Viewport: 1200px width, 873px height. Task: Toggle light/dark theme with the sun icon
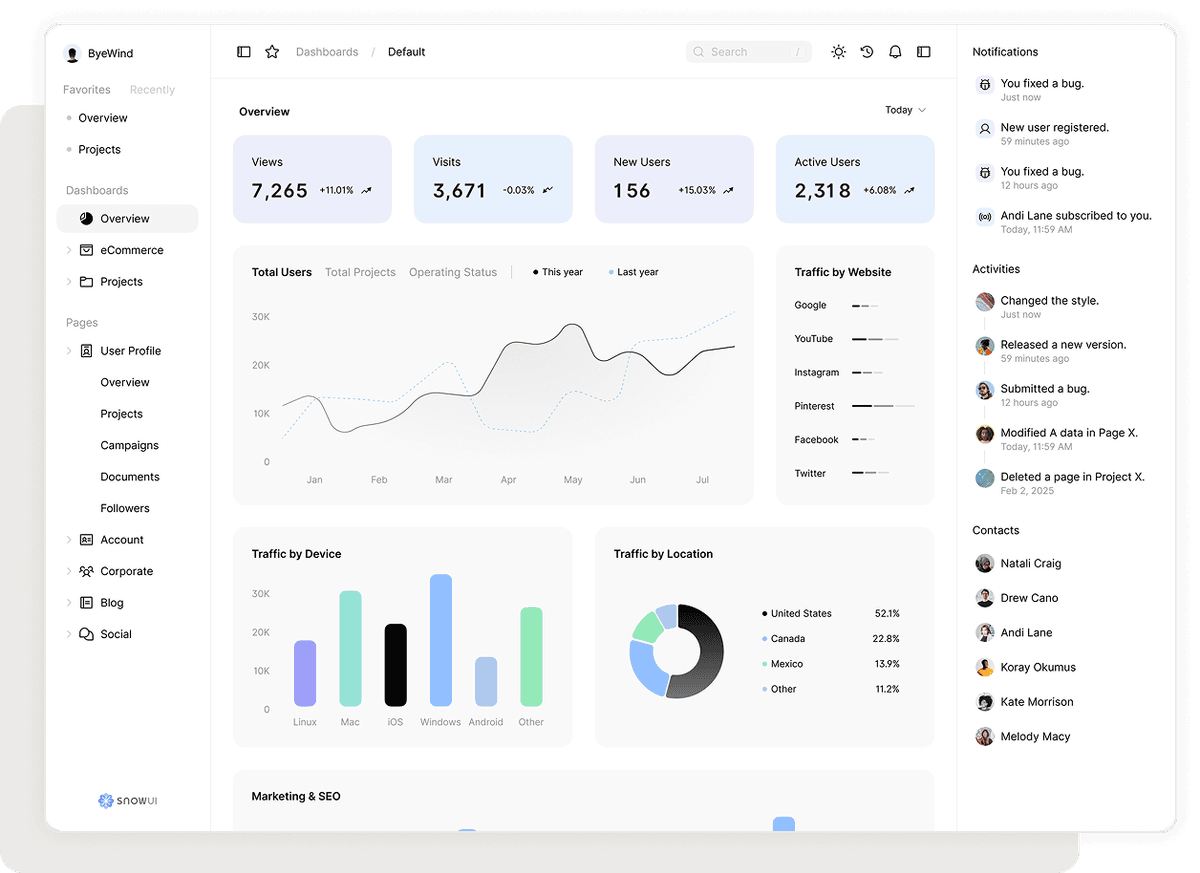tap(838, 51)
